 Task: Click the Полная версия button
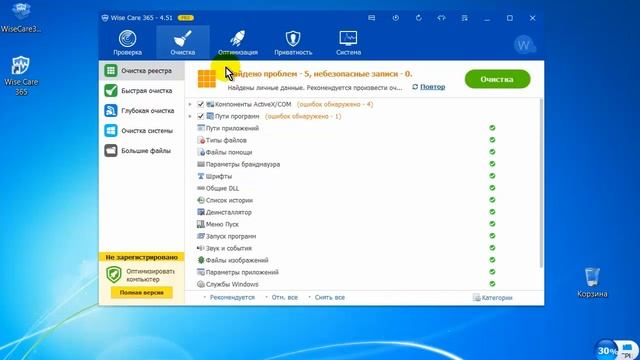point(142,293)
